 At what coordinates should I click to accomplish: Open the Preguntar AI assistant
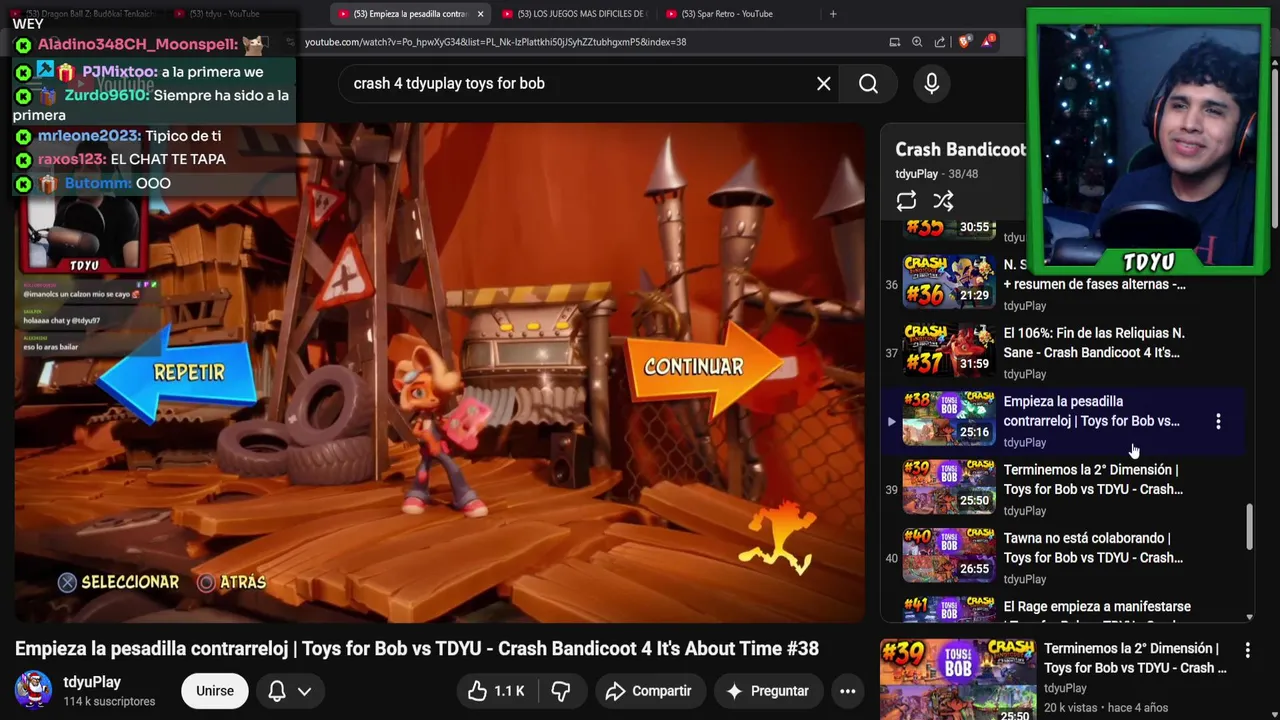(x=767, y=691)
